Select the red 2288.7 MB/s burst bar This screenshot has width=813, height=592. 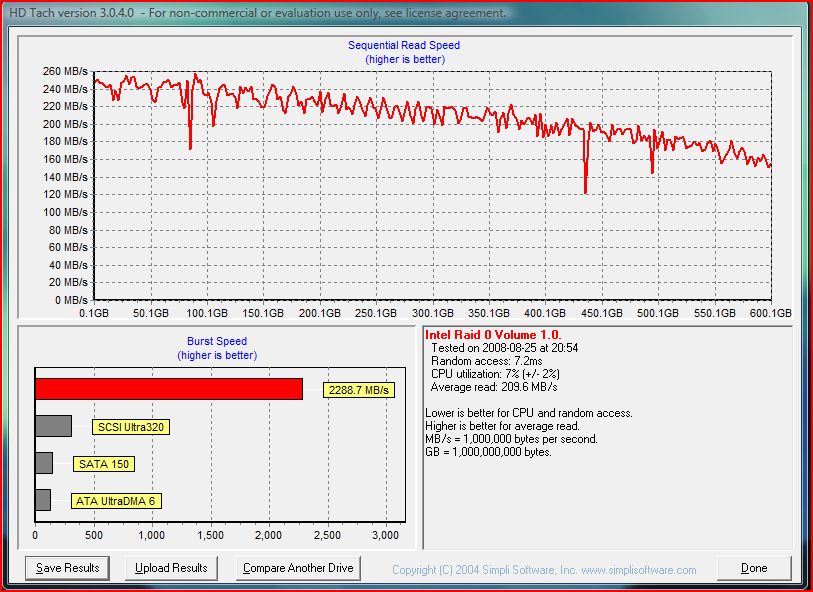(169, 389)
